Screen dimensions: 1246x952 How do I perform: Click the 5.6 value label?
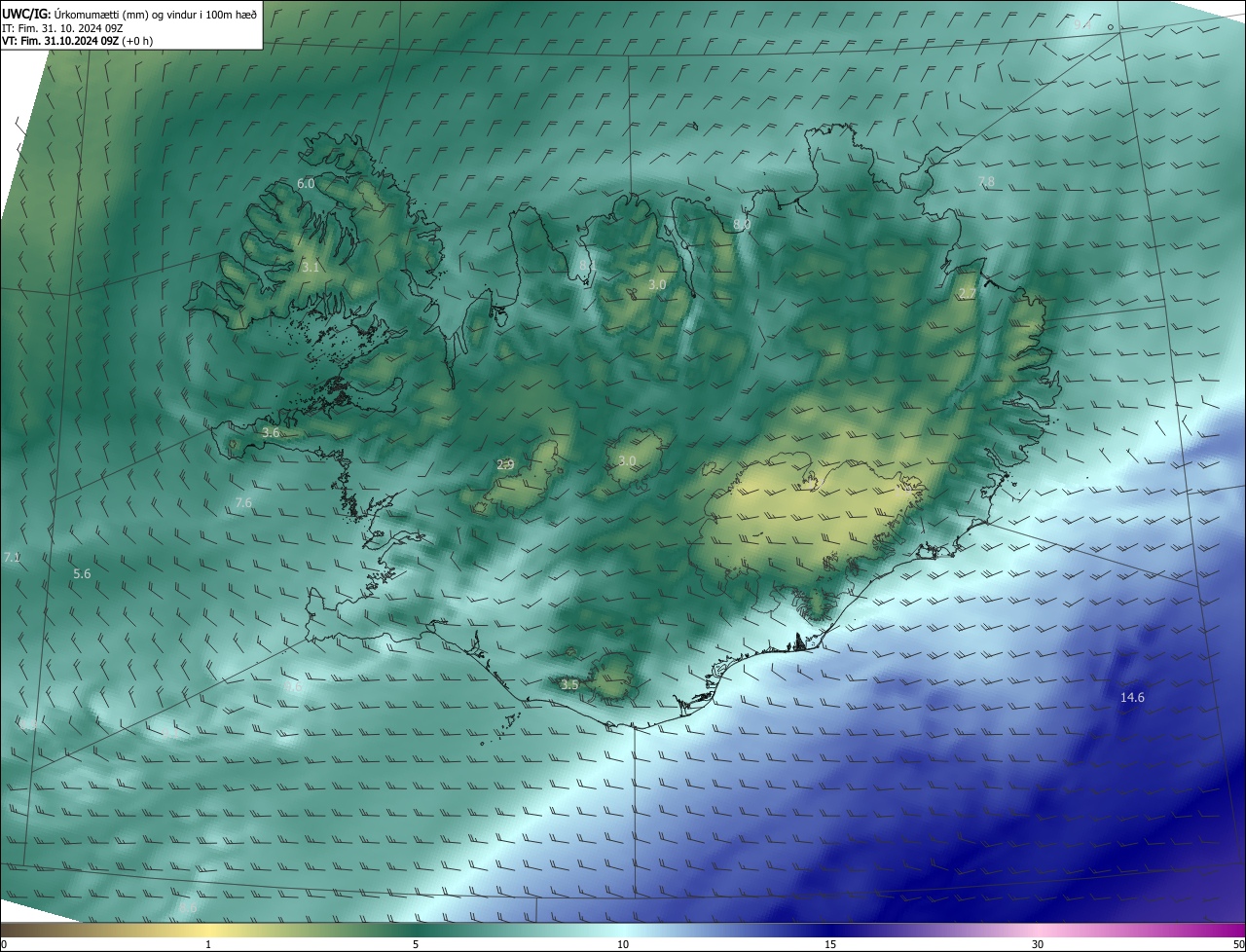tap(82, 574)
